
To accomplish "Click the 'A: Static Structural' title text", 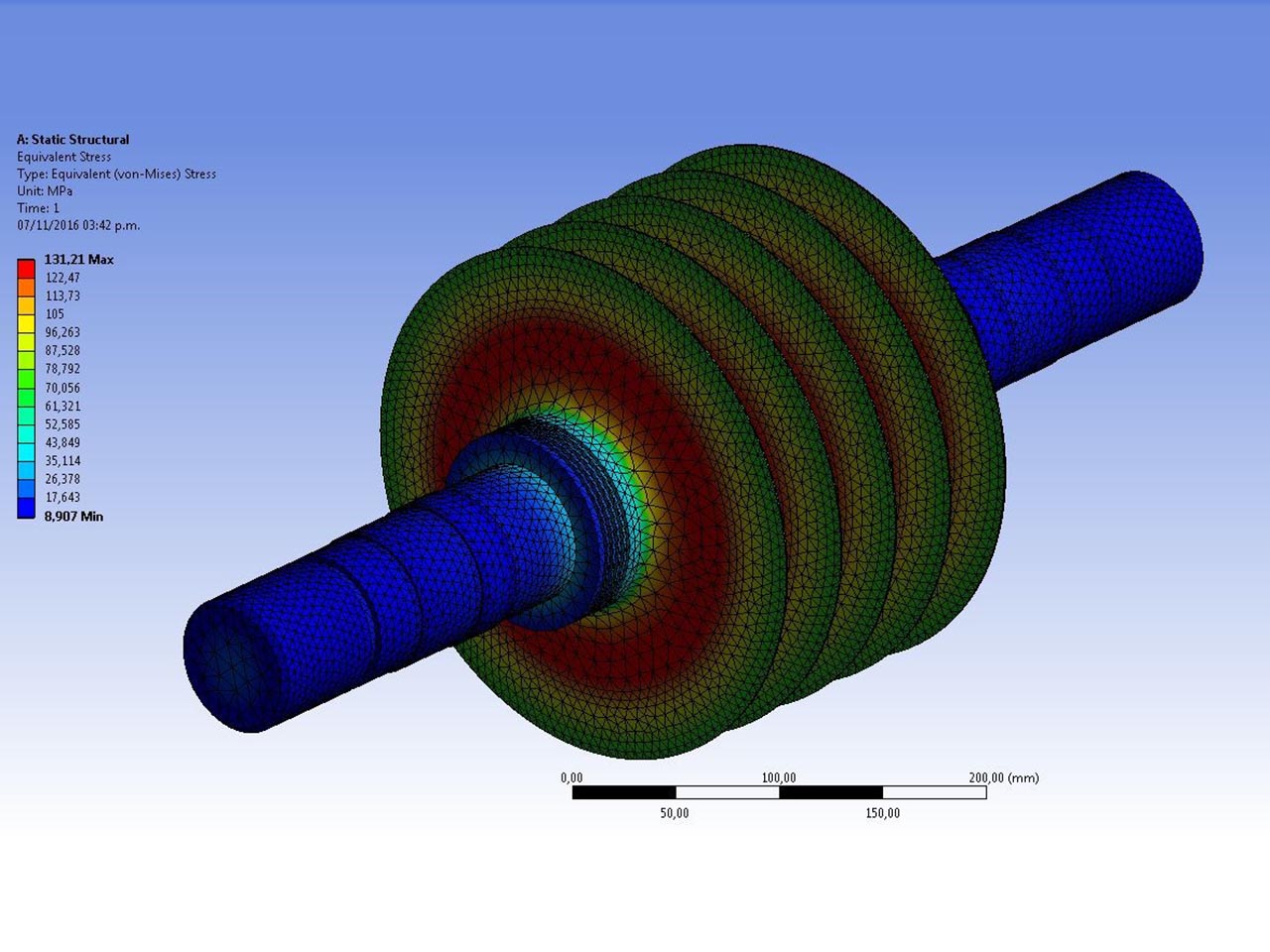I will pos(72,140).
